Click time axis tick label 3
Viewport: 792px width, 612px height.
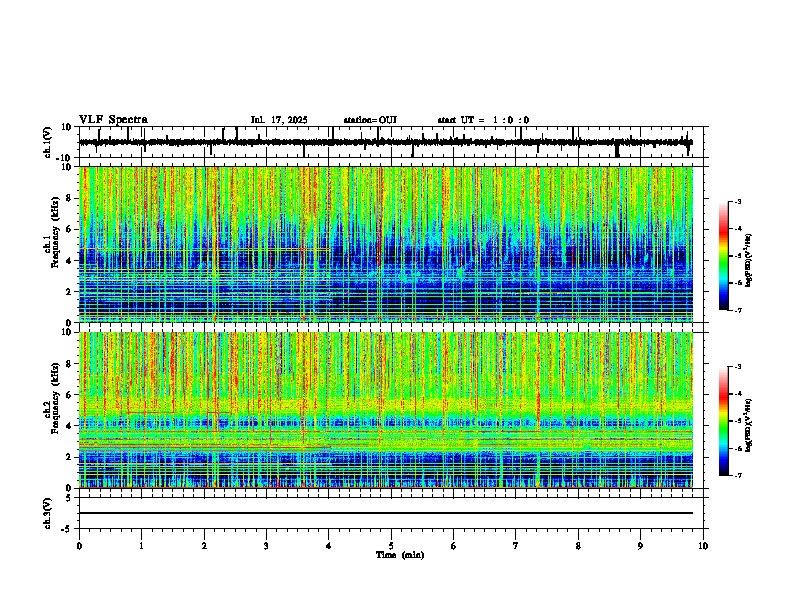266,546
